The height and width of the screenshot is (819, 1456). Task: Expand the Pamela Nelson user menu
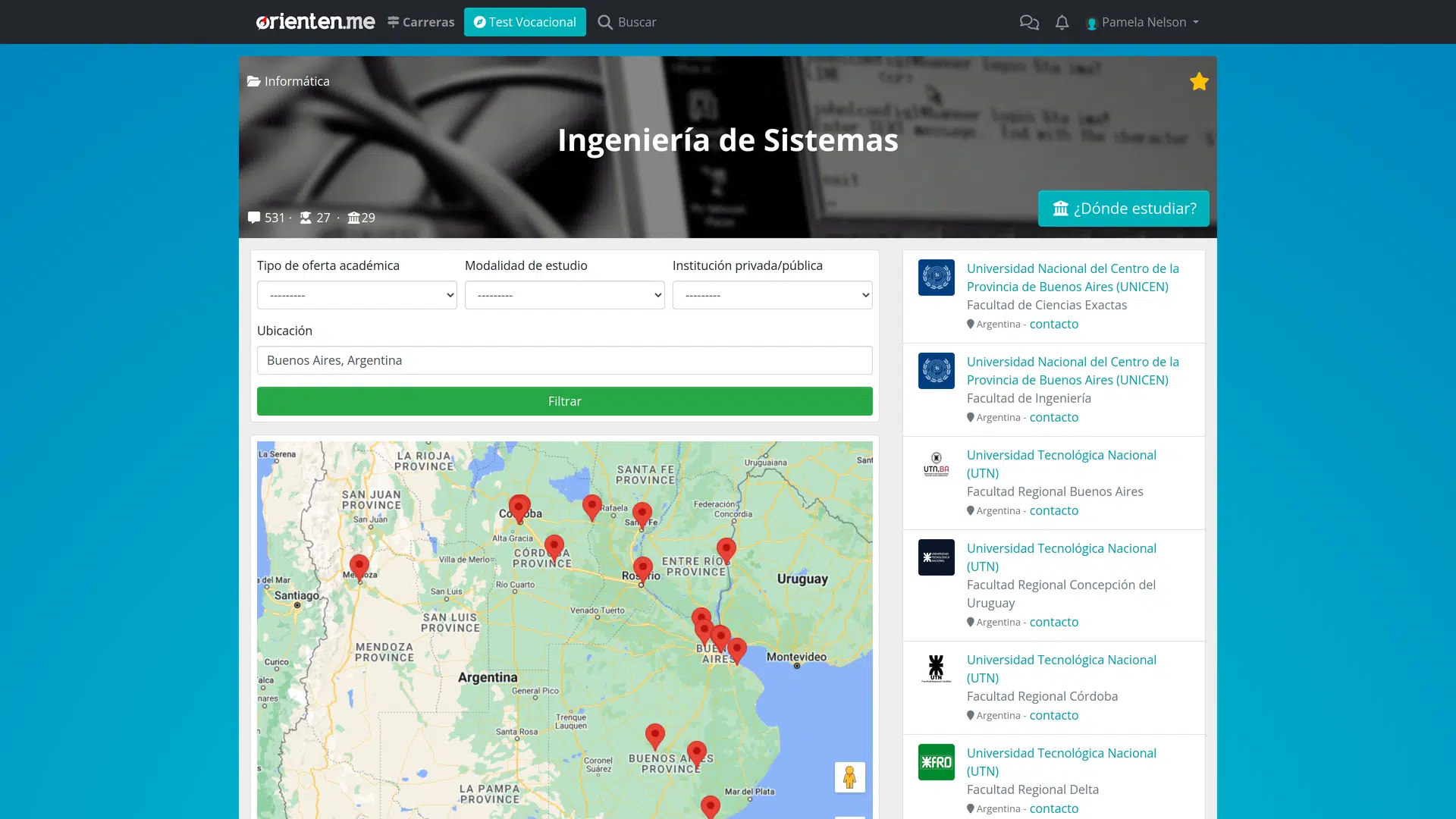point(1142,22)
